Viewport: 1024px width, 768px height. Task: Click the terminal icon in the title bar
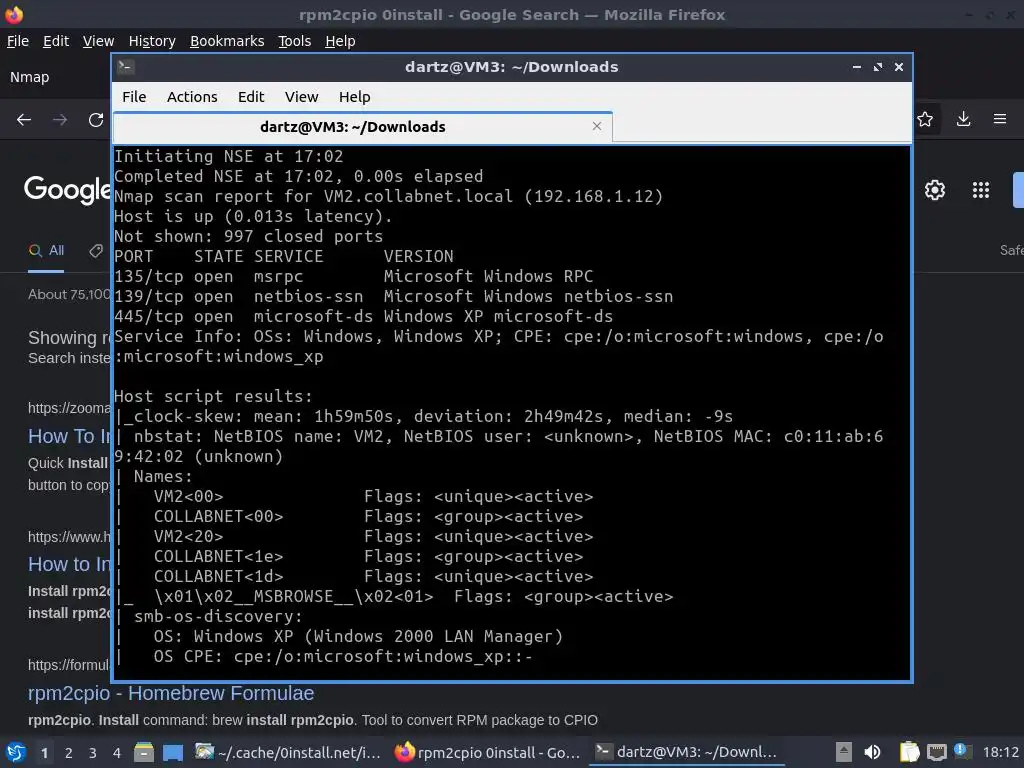tap(125, 67)
